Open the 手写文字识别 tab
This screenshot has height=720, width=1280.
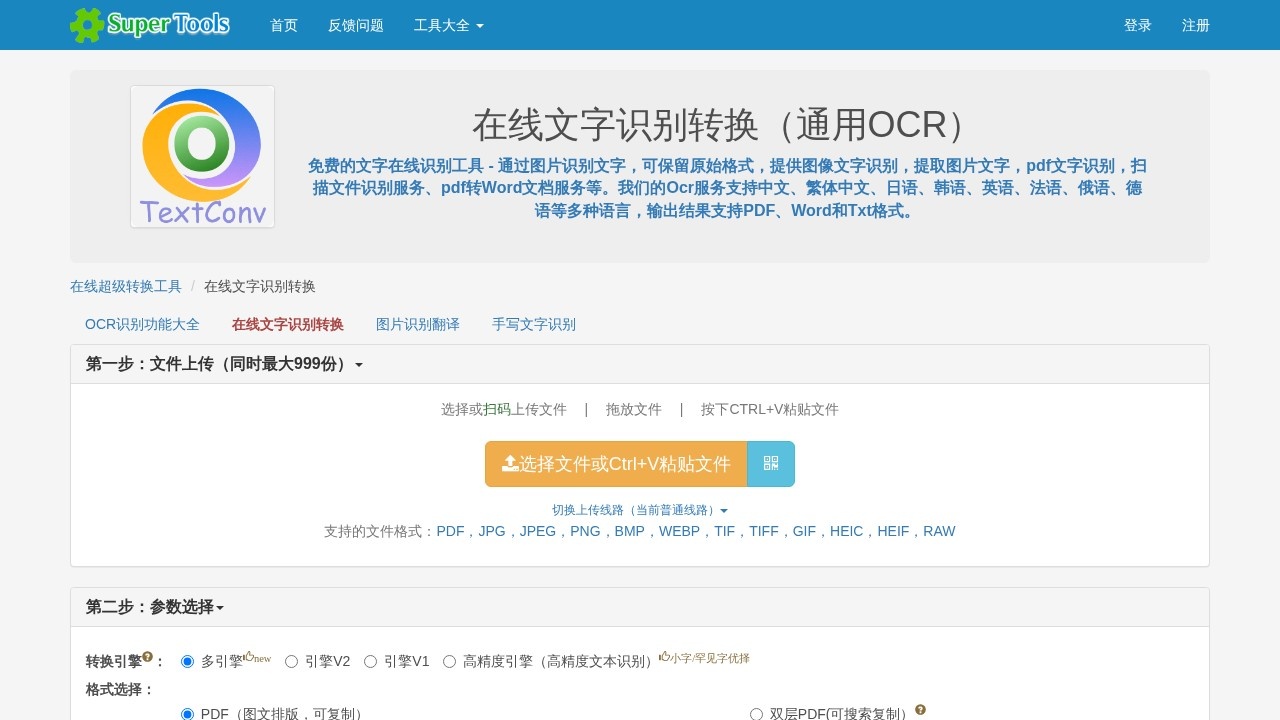[534, 324]
